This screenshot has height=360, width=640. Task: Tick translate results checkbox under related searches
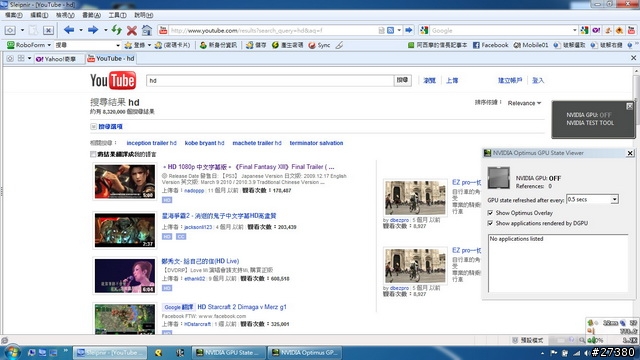(93, 154)
